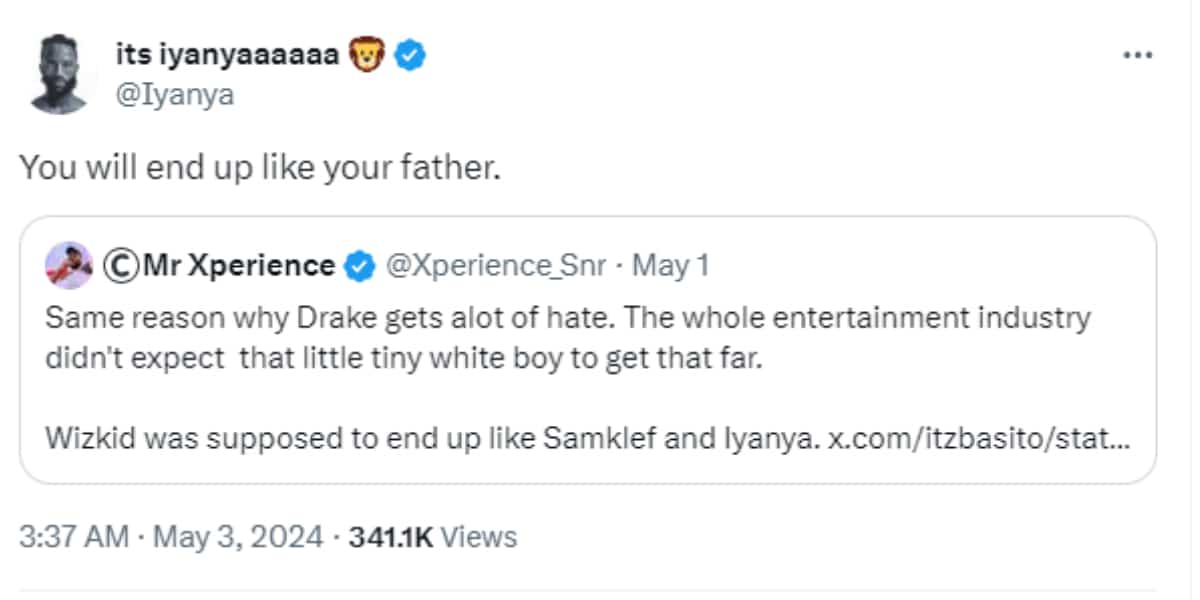This screenshot has height=600, width=1200.
Task: Click the quoted line starting "Same reason why Drake"
Action: point(568,319)
